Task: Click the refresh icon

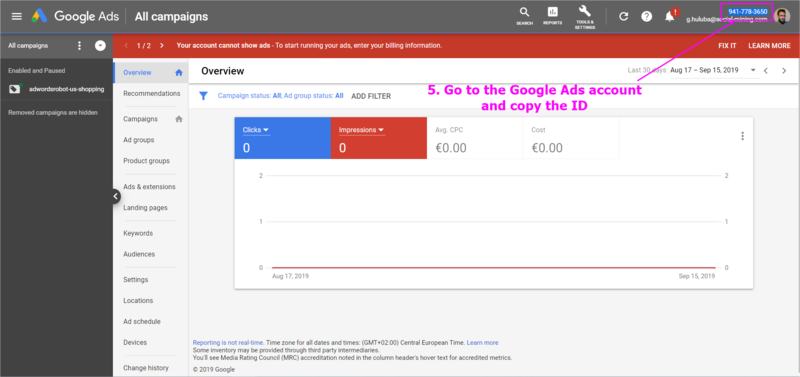Action: click(x=623, y=16)
